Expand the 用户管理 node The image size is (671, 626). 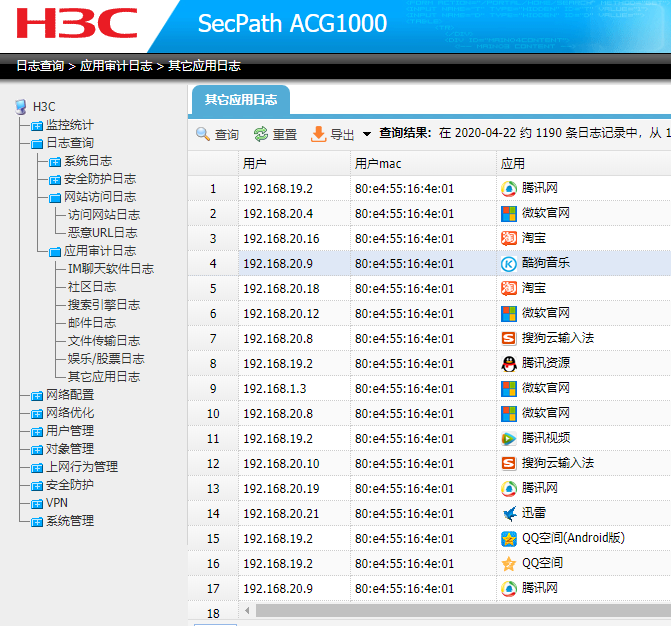(37, 432)
